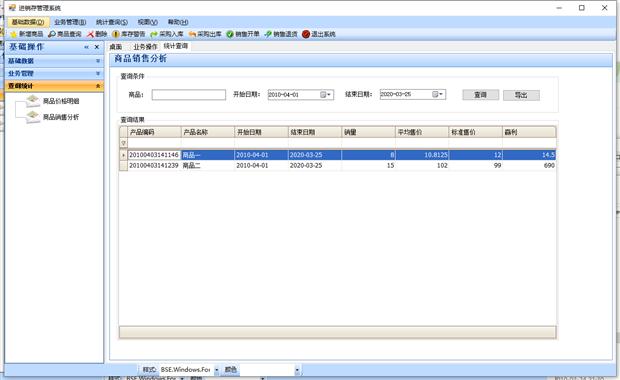Image resolution: width=620 pixels, height=380 pixels.
Task: Click the green 采购入库 arrow icon
Action: tap(154, 34)
